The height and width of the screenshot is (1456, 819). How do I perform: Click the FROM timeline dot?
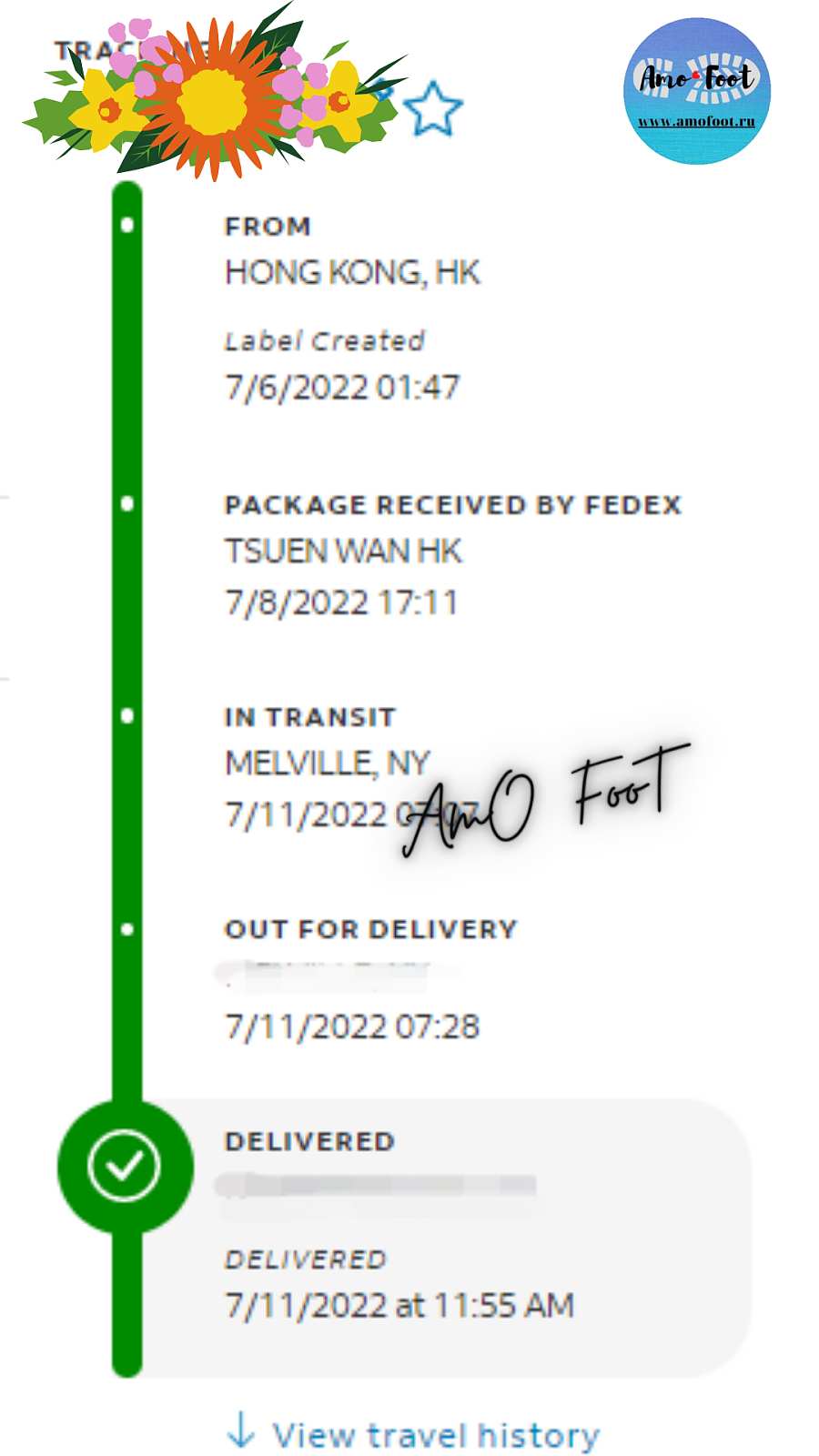(x=127, y=224)
